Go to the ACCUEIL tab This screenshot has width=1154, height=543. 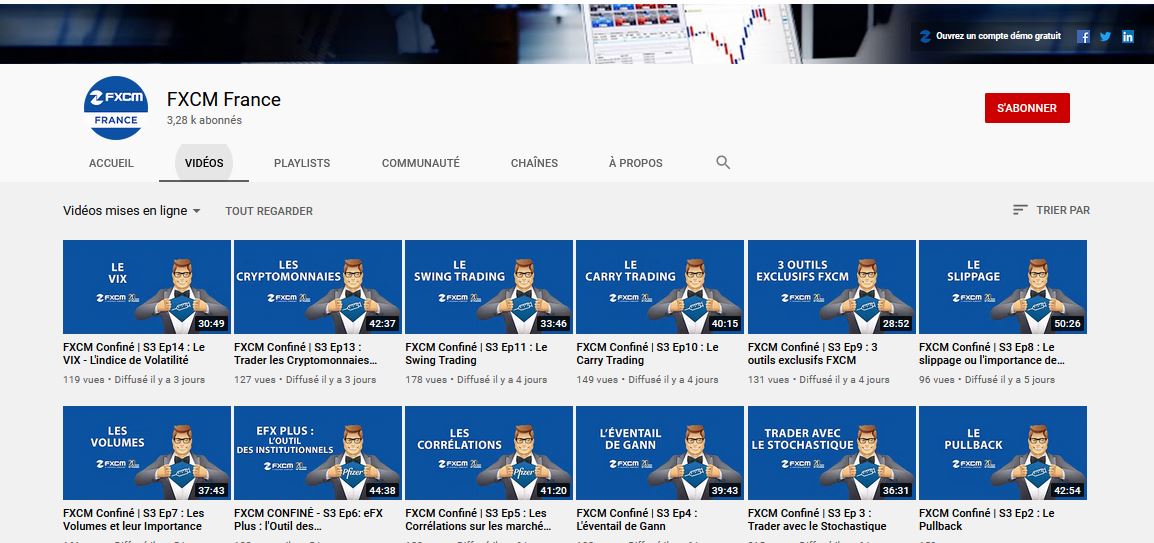[111, 163]
